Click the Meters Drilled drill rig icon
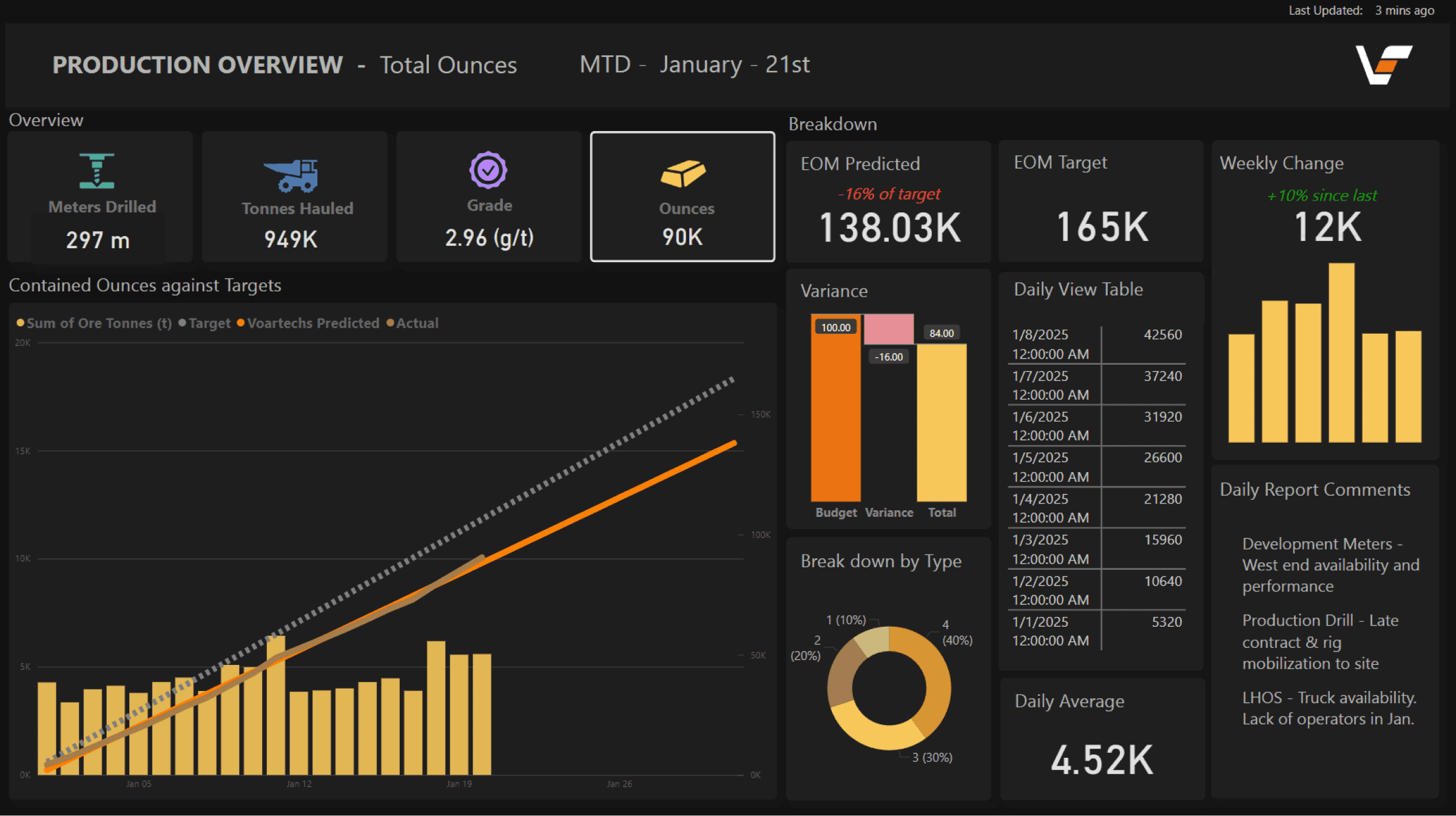Viewport: 1456px width, 816px height. 96,171
